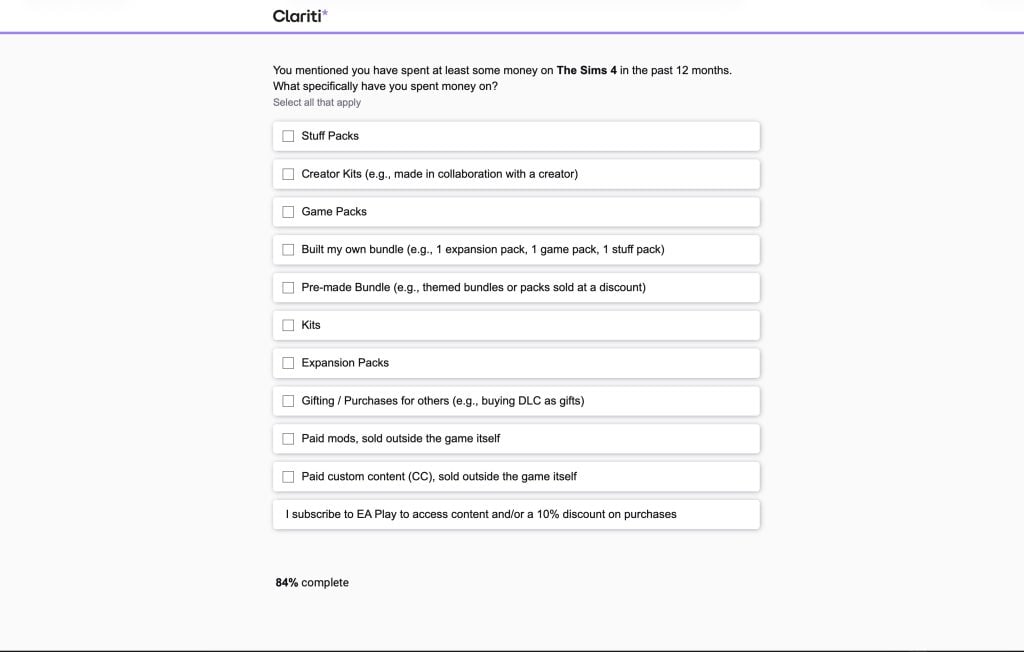Select the Paid mods option

(288, 438)
